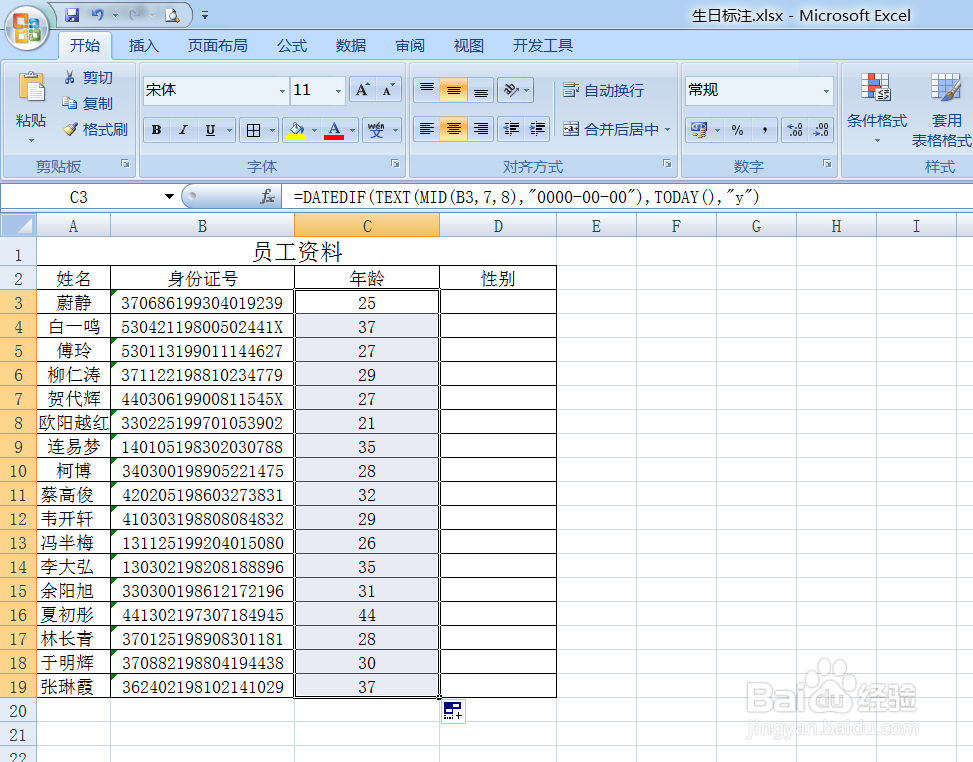
Task: Align text to bottom of cell
Action: [480, 90]
